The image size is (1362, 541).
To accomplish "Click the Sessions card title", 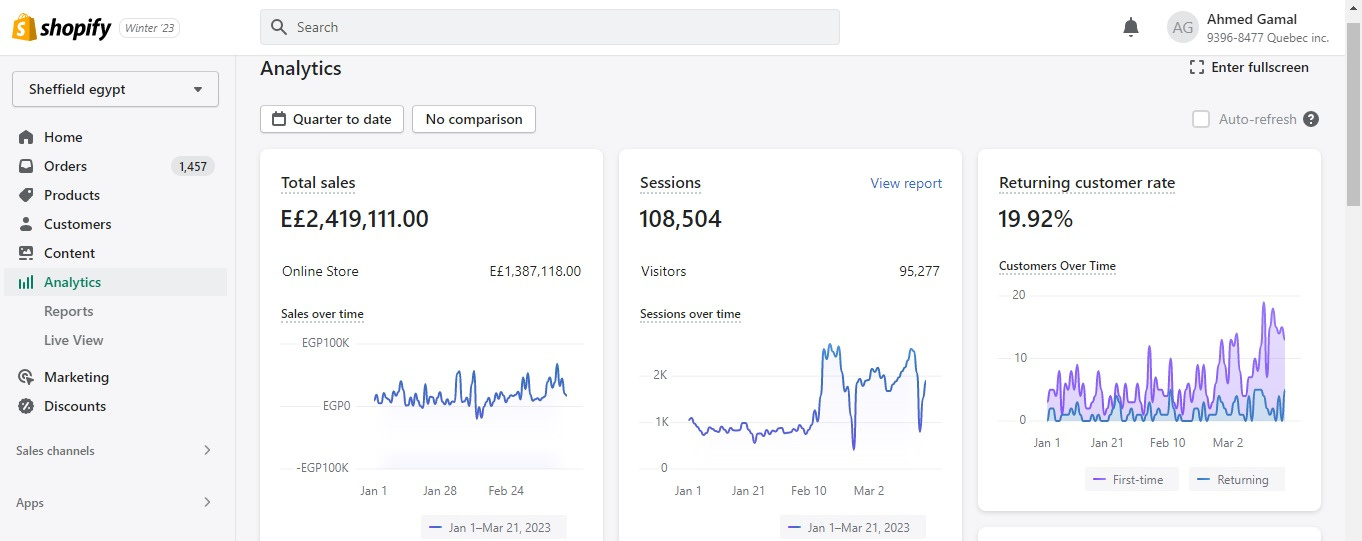I will tap(670, 183).
